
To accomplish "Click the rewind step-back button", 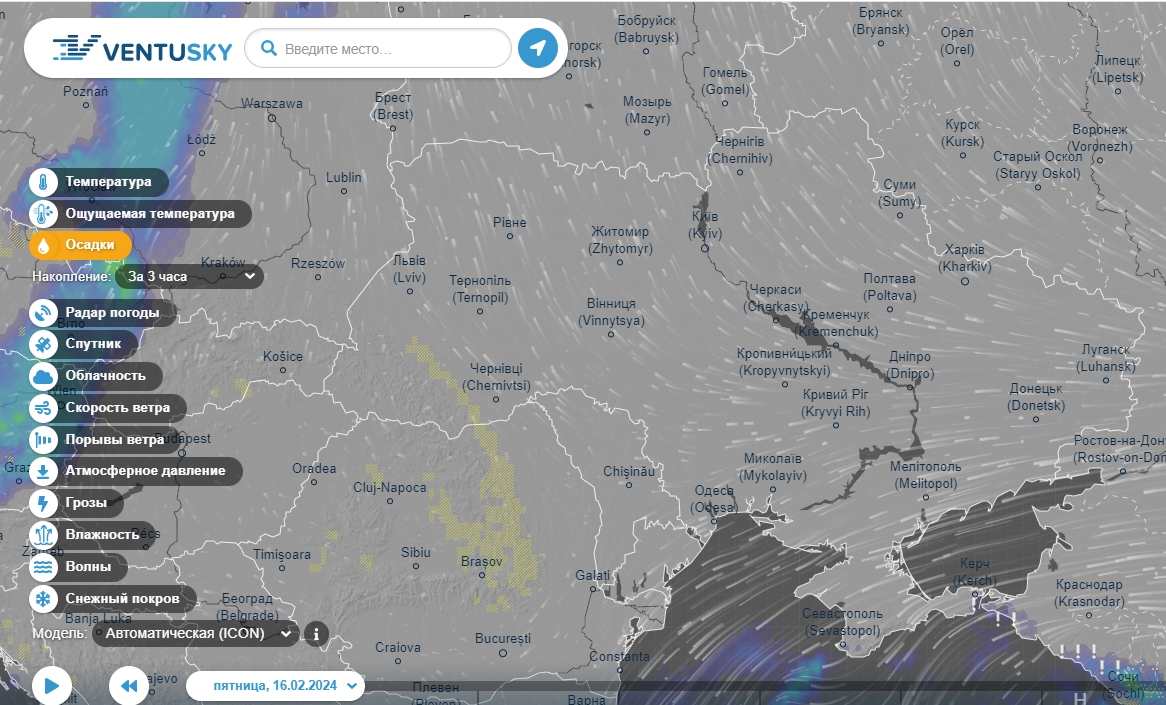I will 128,686.
